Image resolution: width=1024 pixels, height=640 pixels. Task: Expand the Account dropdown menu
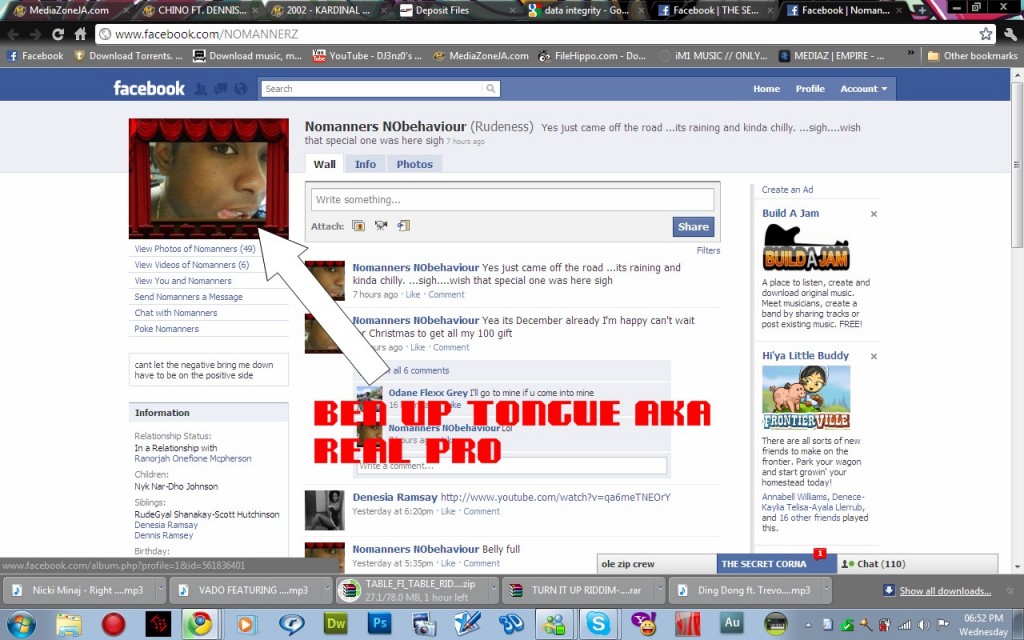tap(863, 89)
